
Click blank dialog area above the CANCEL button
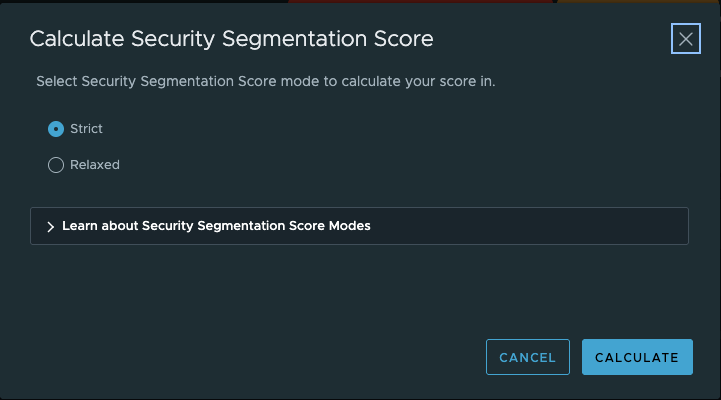527,300
